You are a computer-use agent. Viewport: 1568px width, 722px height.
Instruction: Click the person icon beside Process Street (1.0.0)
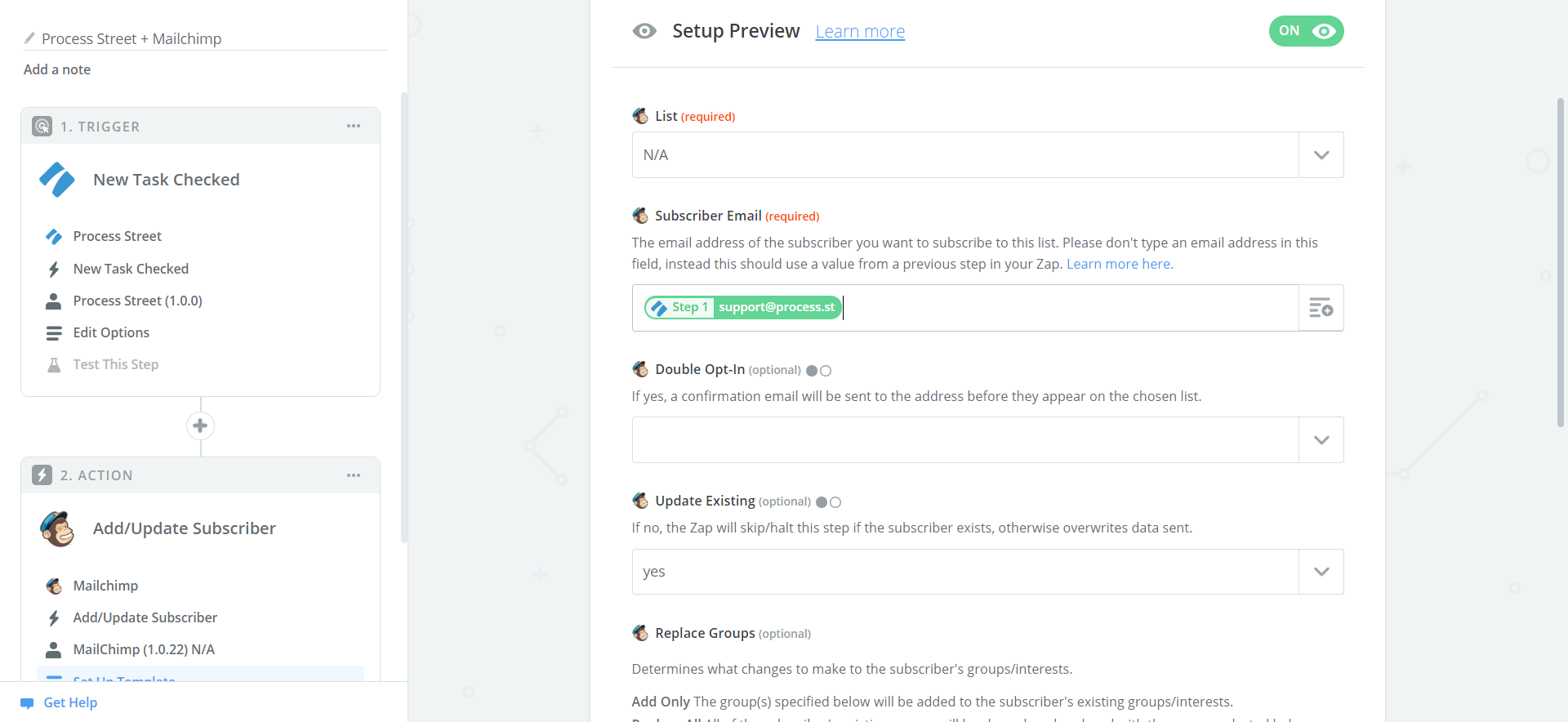click(x=54, y=301)
